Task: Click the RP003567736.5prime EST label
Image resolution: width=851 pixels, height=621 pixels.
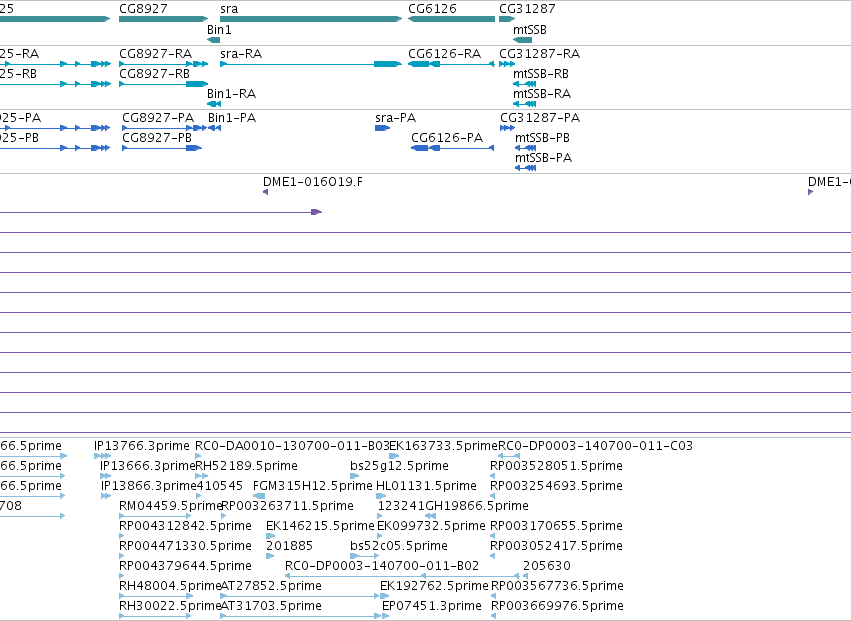Action: pos(557,586)
